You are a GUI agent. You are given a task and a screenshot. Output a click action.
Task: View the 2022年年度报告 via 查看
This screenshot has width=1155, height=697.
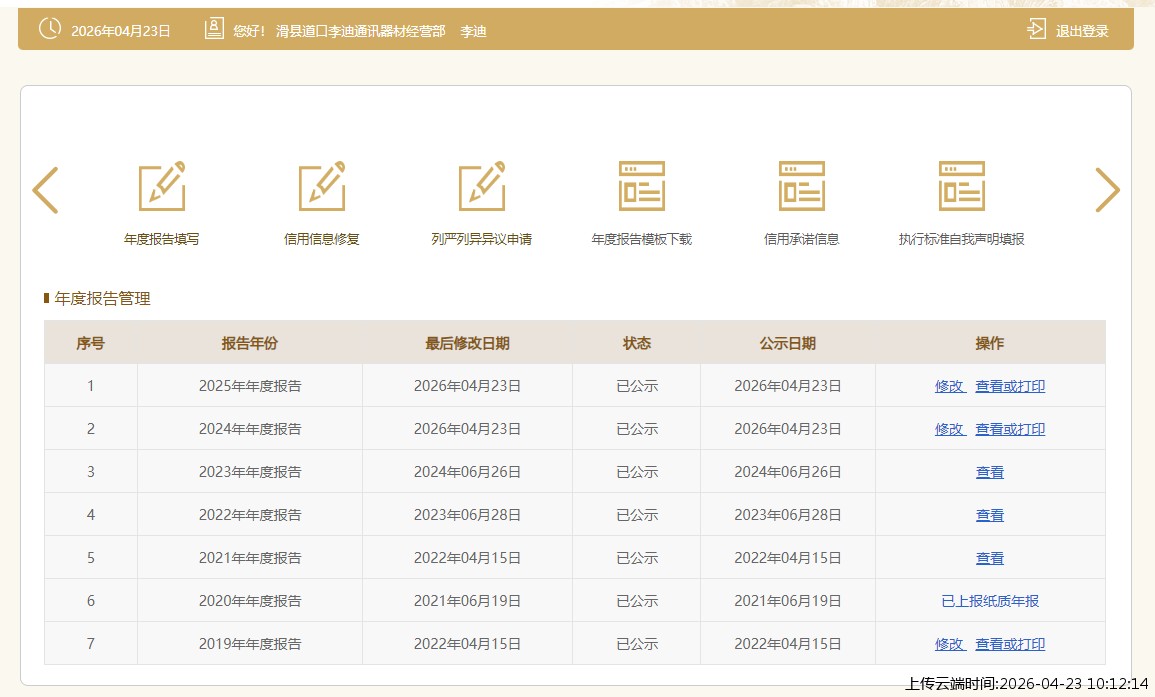[990, 515]
